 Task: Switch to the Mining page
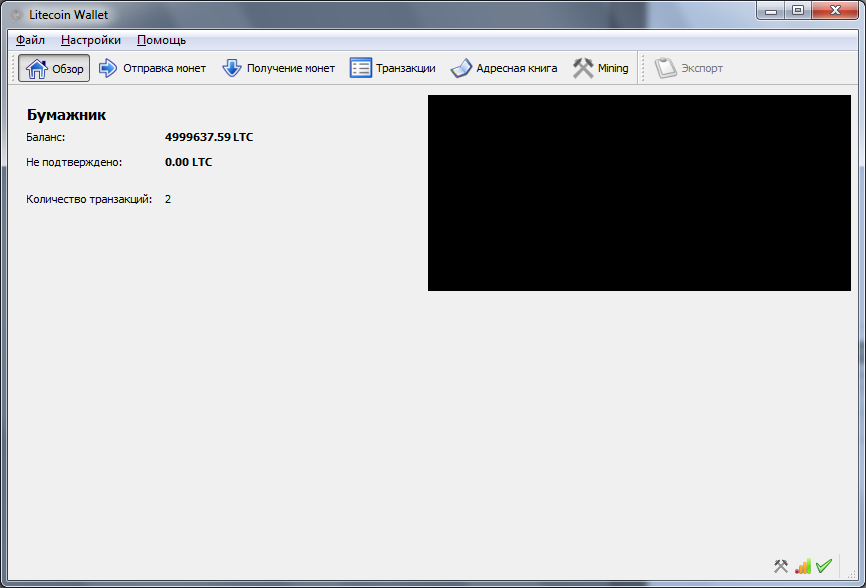601,68
